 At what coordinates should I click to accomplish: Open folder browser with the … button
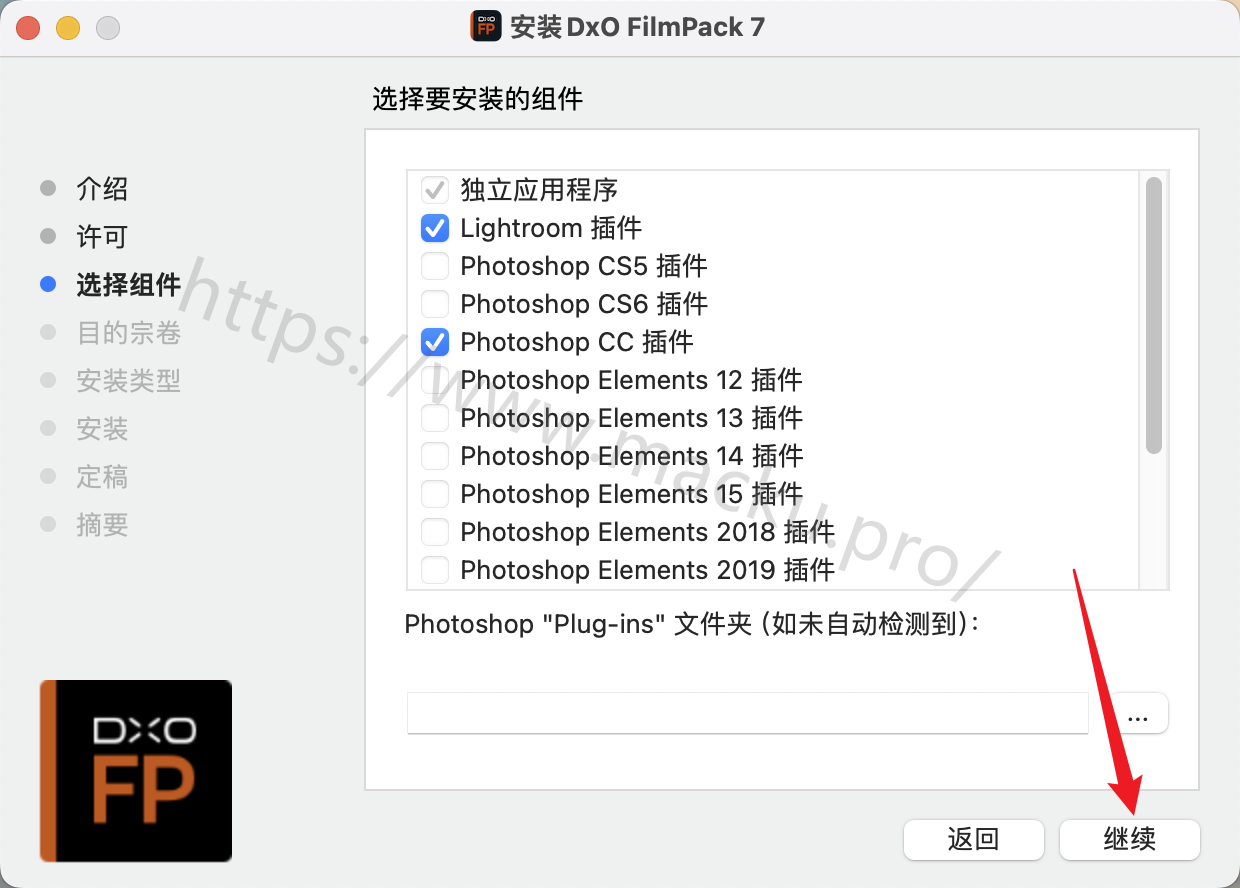pyautogui.click(x=1137, y=713)
